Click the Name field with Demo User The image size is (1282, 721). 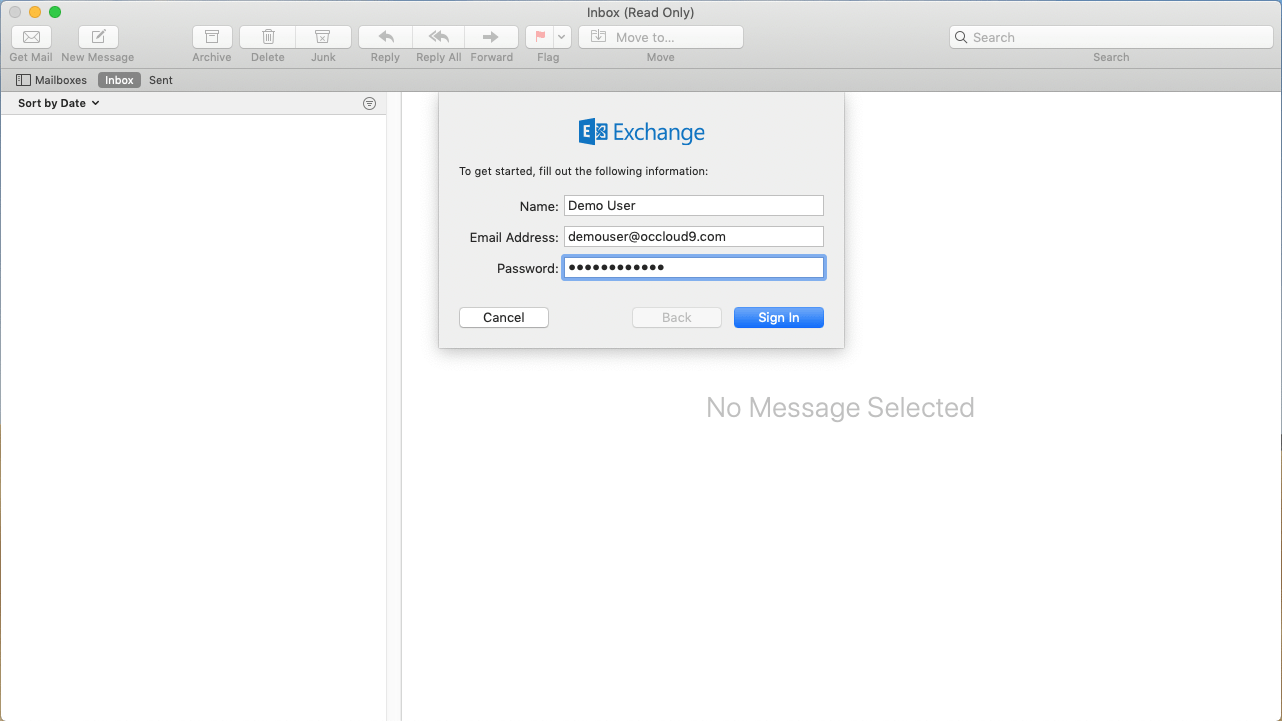(694, 205)
